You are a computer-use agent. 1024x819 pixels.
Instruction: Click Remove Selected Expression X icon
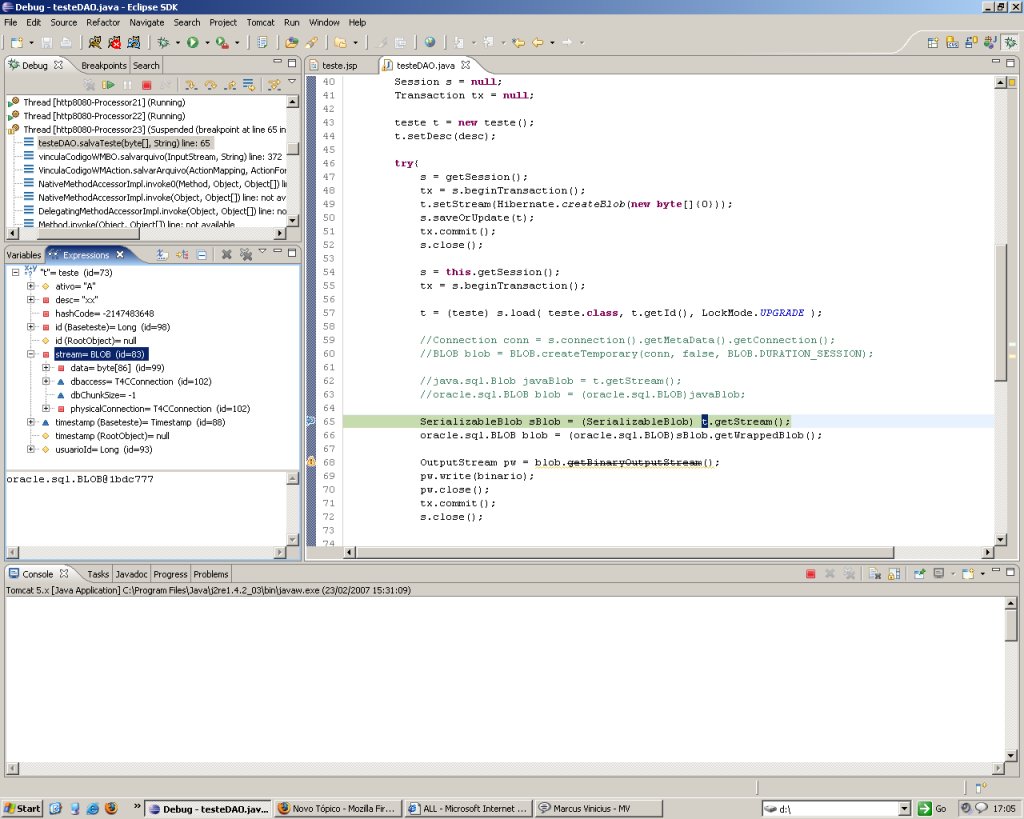coord(227,255)
